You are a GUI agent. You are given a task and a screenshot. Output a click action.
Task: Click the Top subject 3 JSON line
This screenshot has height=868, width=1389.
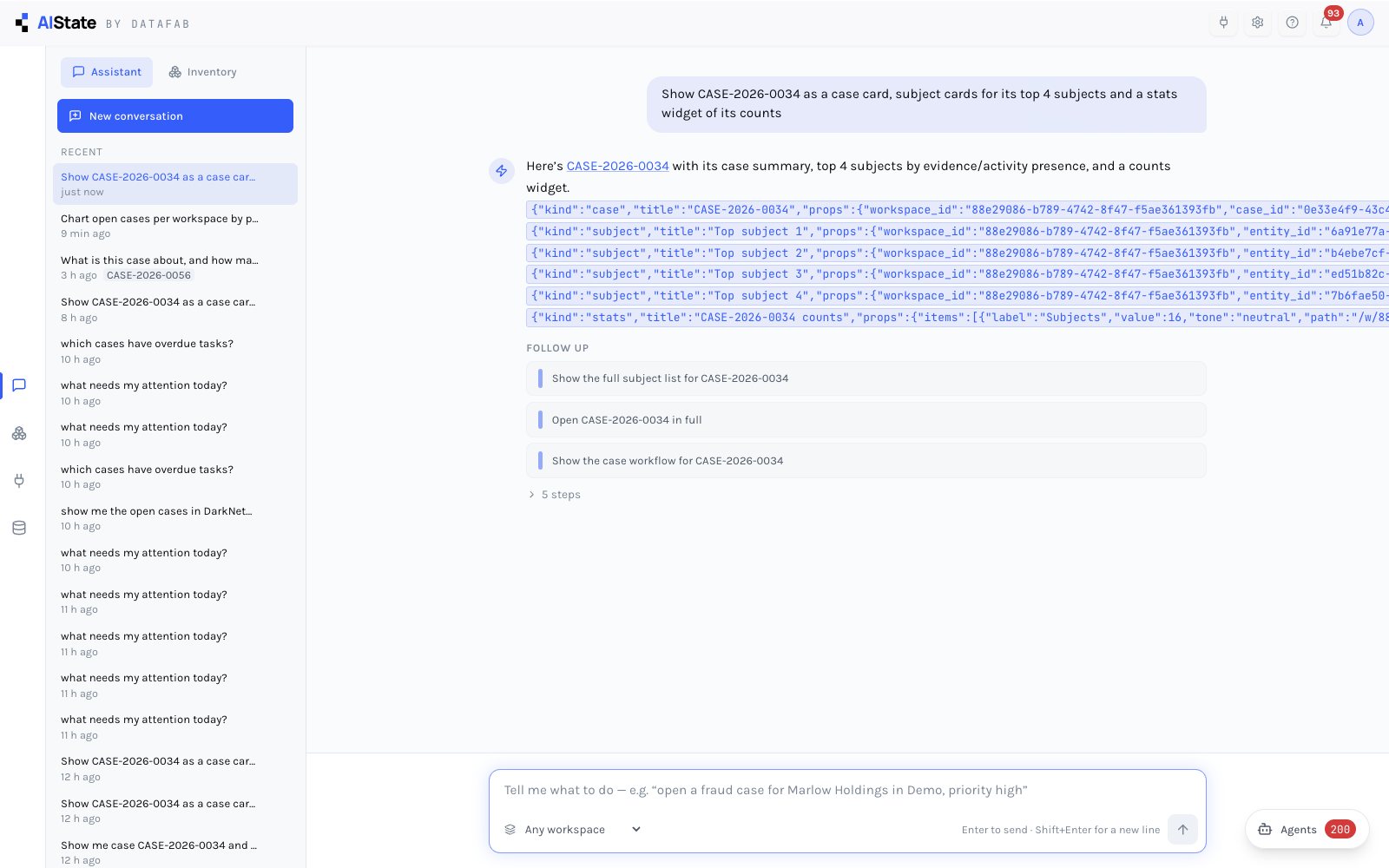(958, 274)
